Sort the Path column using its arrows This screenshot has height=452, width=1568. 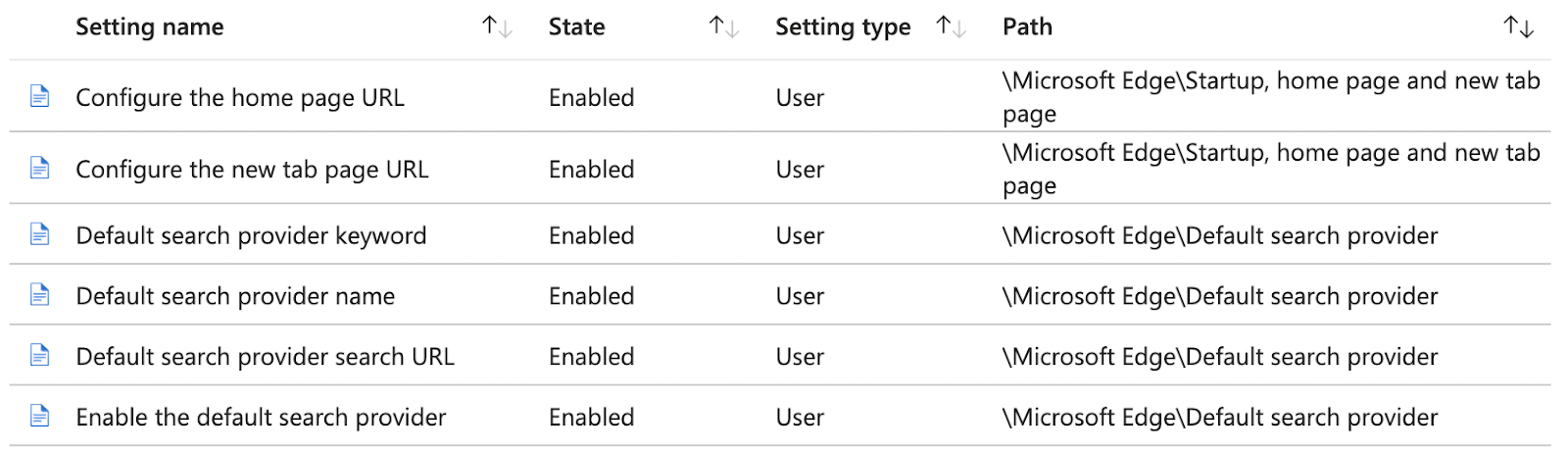pos(1519,27)
